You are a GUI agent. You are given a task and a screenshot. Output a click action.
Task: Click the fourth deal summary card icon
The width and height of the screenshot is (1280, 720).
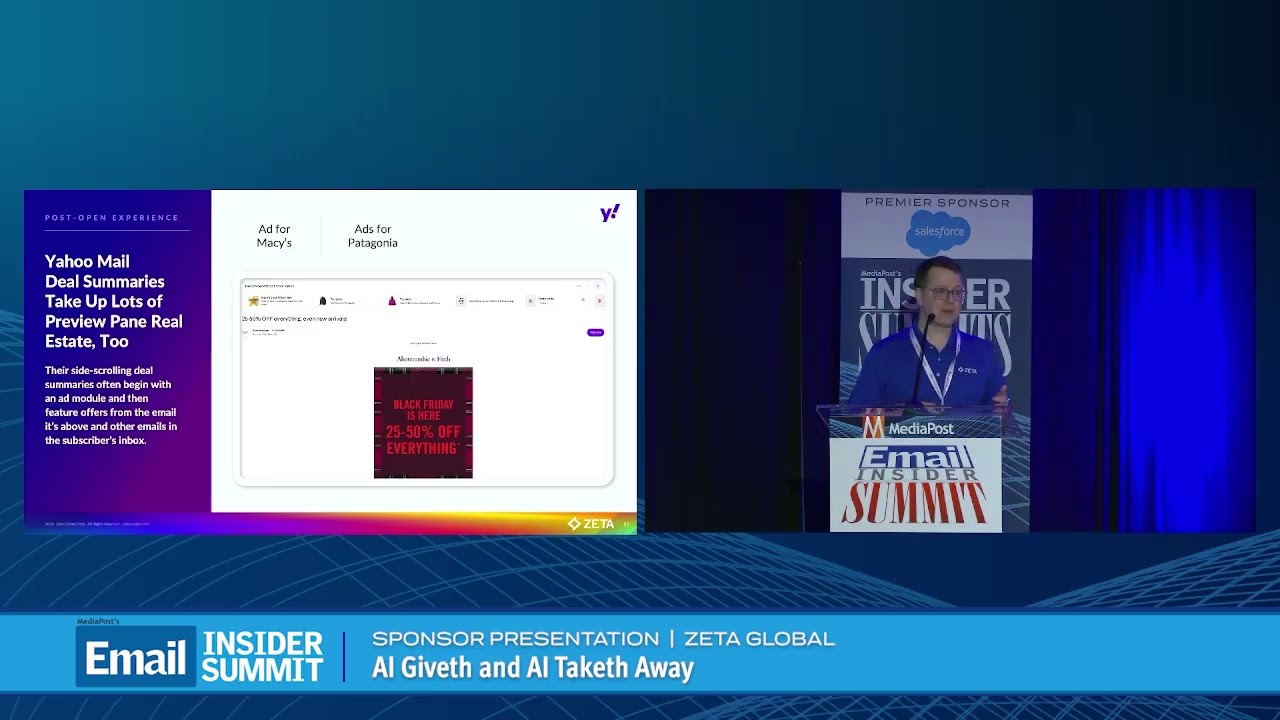[x=461, y=300]
